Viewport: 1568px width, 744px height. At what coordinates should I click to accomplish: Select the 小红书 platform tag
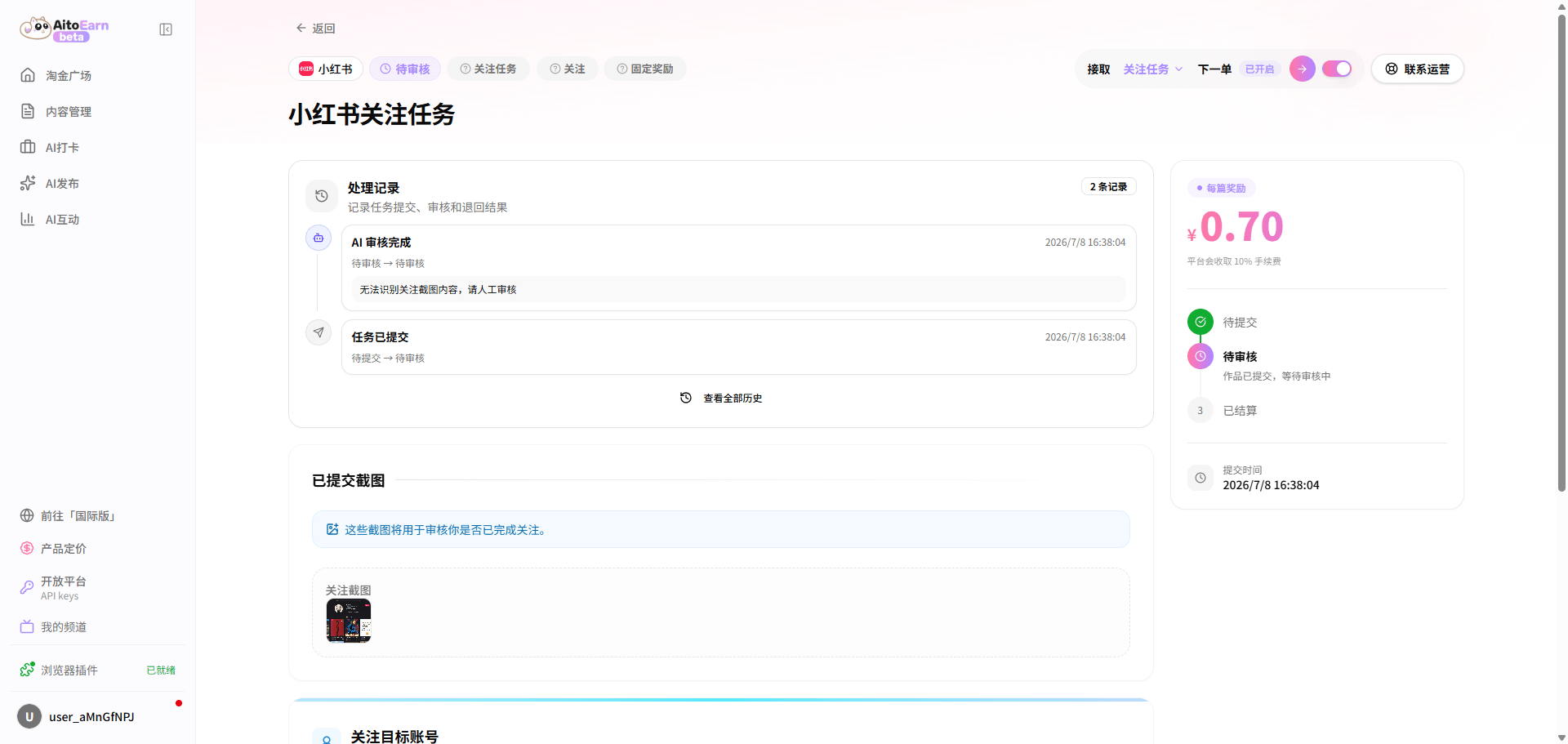point(326,69)
